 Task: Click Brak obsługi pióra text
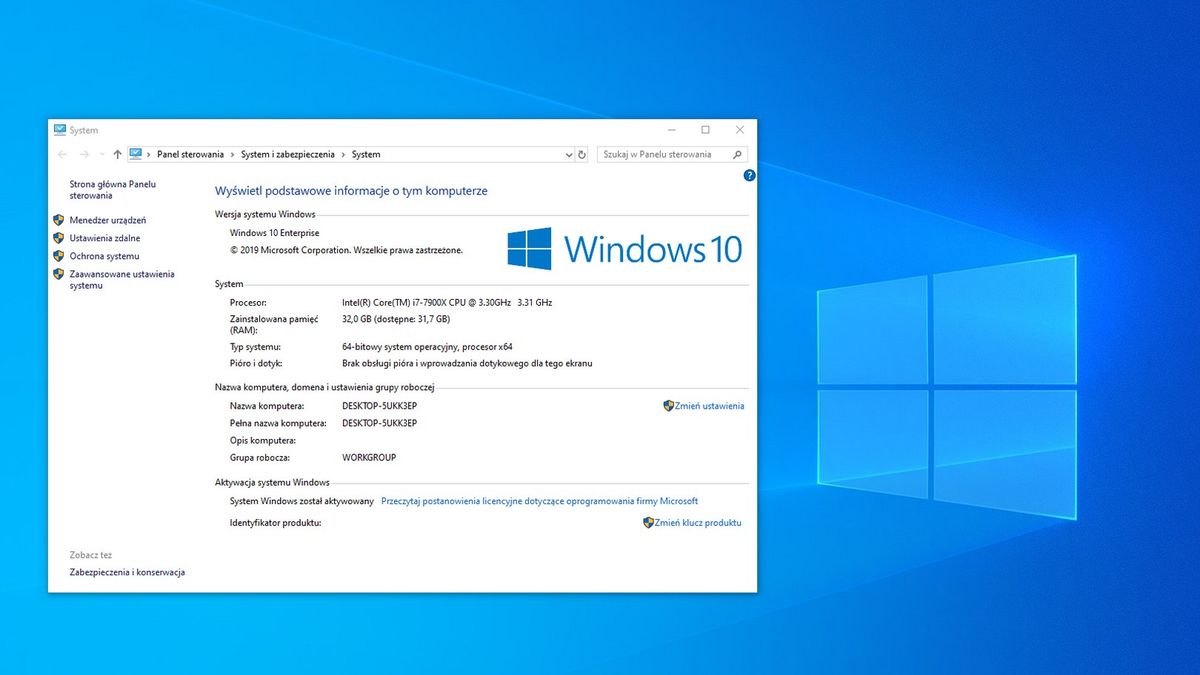click(467, 363)
